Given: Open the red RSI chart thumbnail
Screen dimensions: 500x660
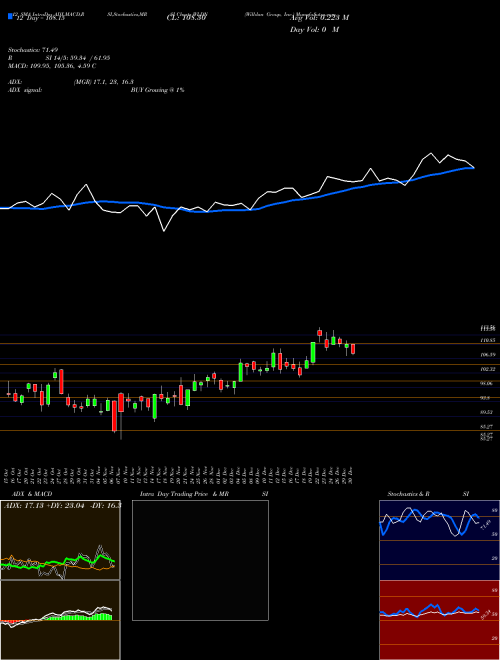Looking at the screenshot, I should tap(439, 620).
